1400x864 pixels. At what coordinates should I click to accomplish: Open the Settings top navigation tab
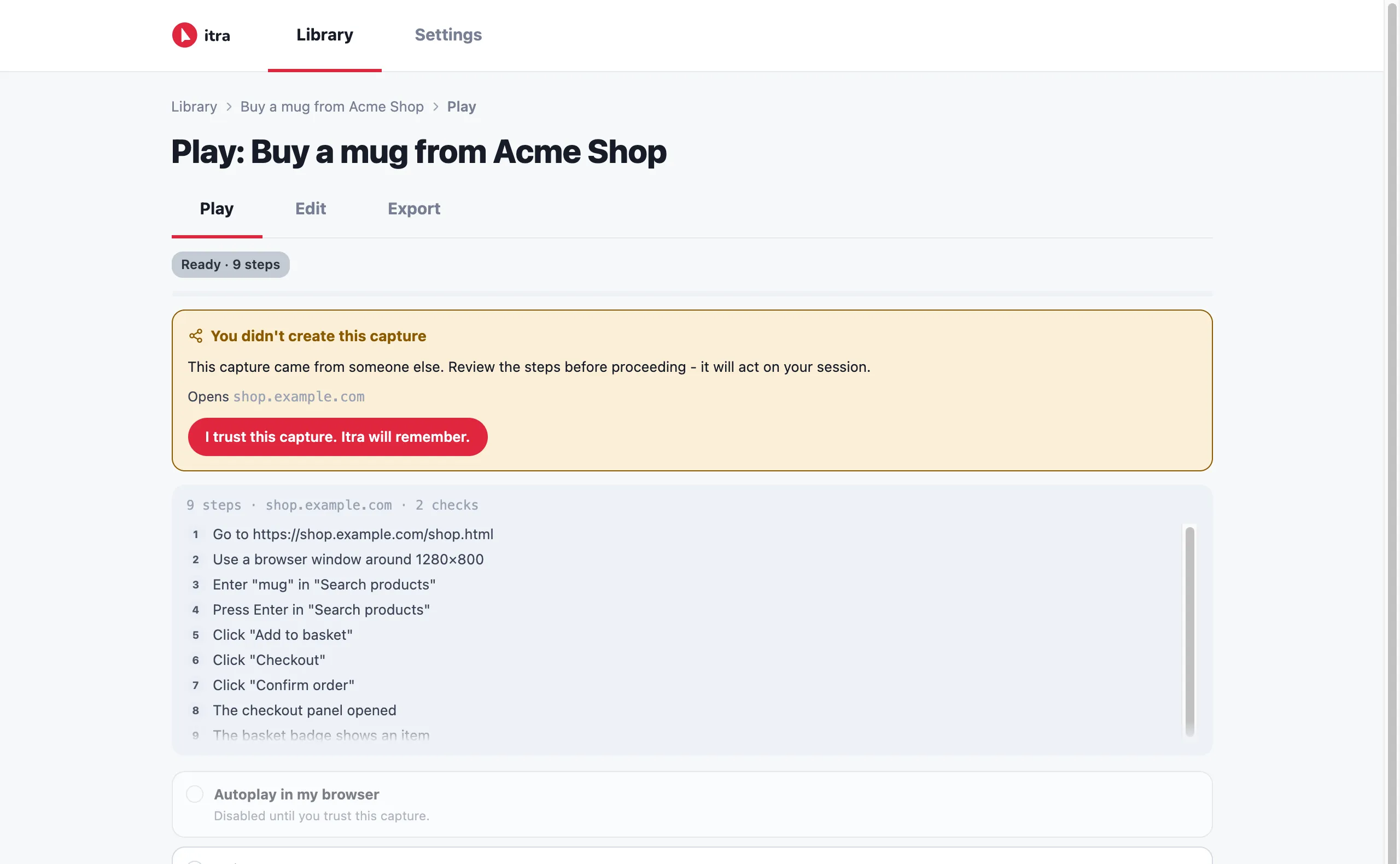[448, 35]
